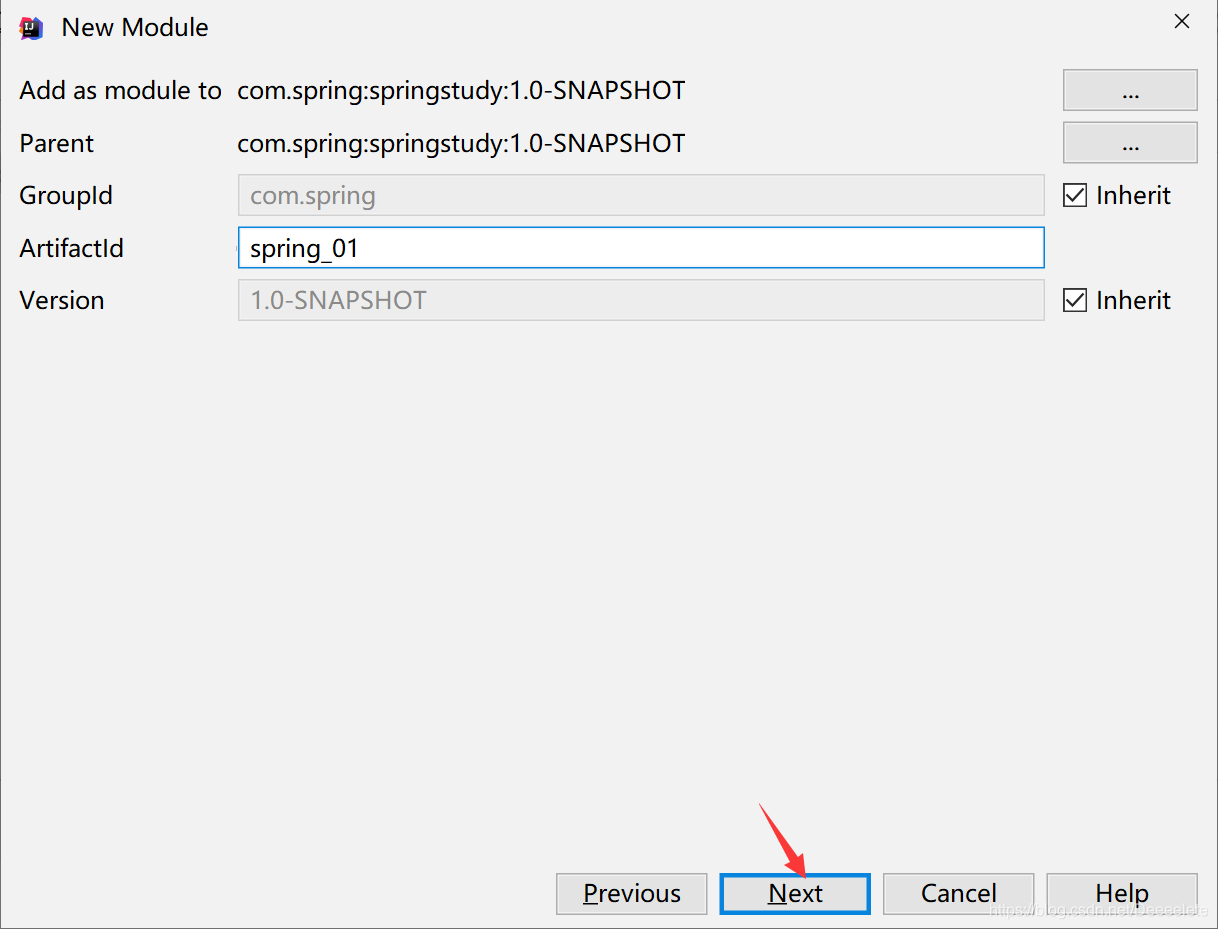This screenshot has height=929, width=1218.
Task: Click the New Module title text
Action: point(135,28)
